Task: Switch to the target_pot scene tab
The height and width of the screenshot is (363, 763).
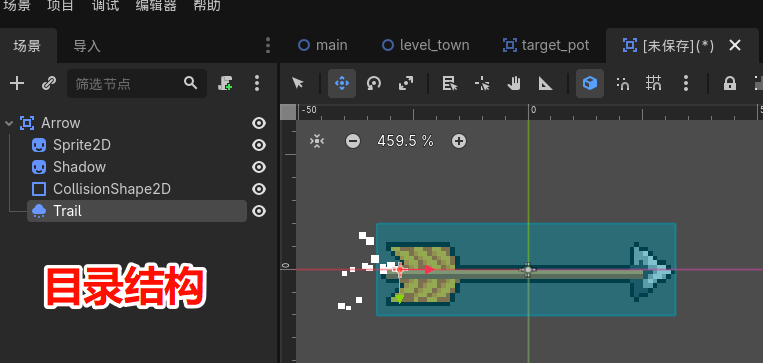Action: tap(546, 45)
